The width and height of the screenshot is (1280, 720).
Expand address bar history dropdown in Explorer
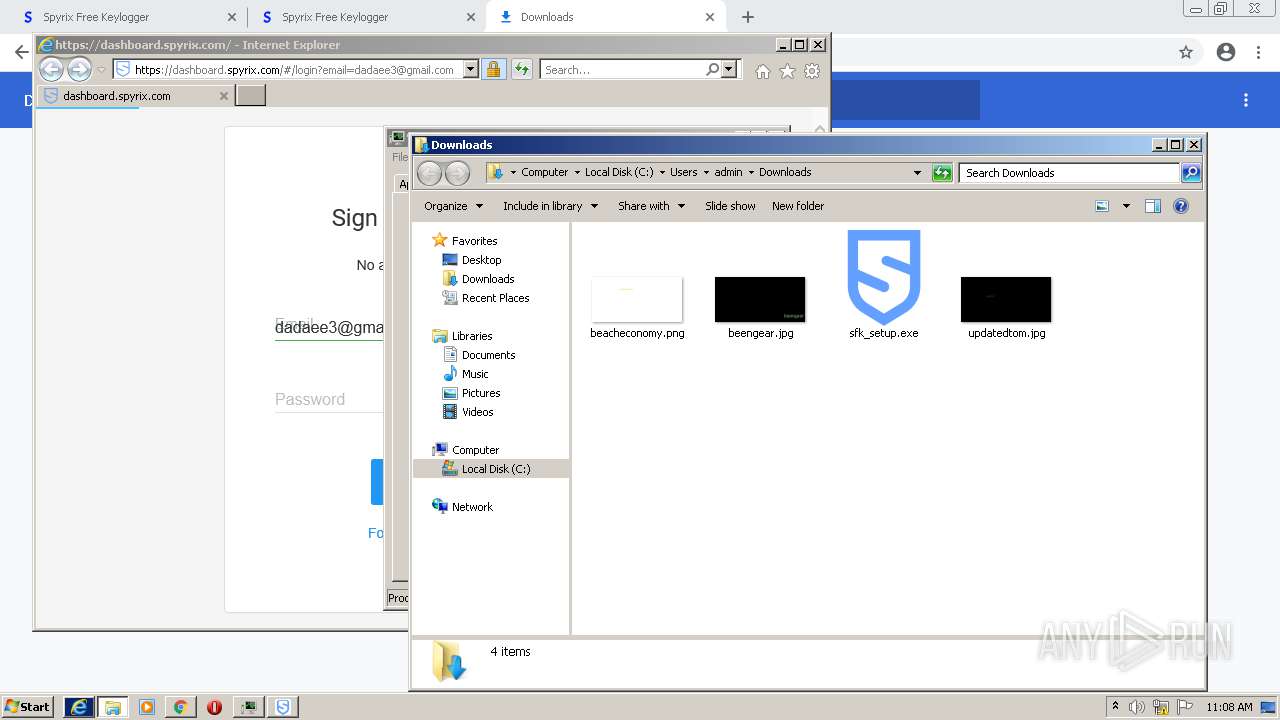click(917, 173)
